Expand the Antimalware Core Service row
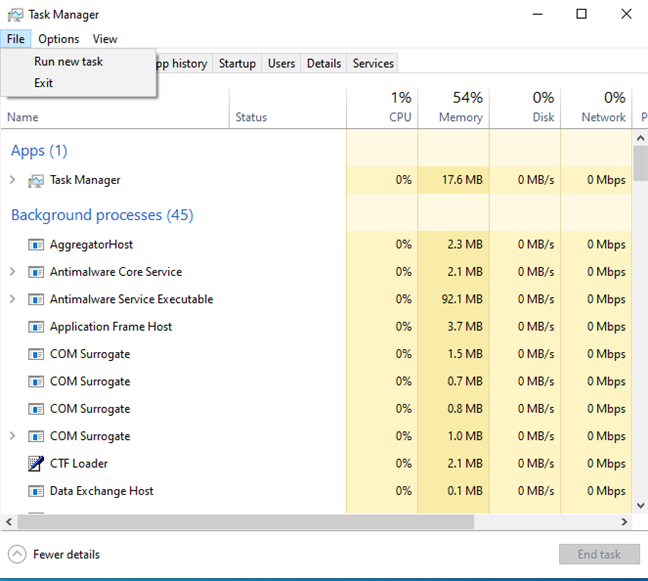This screenshot has height=581, width=648. [x=12, y=271]
